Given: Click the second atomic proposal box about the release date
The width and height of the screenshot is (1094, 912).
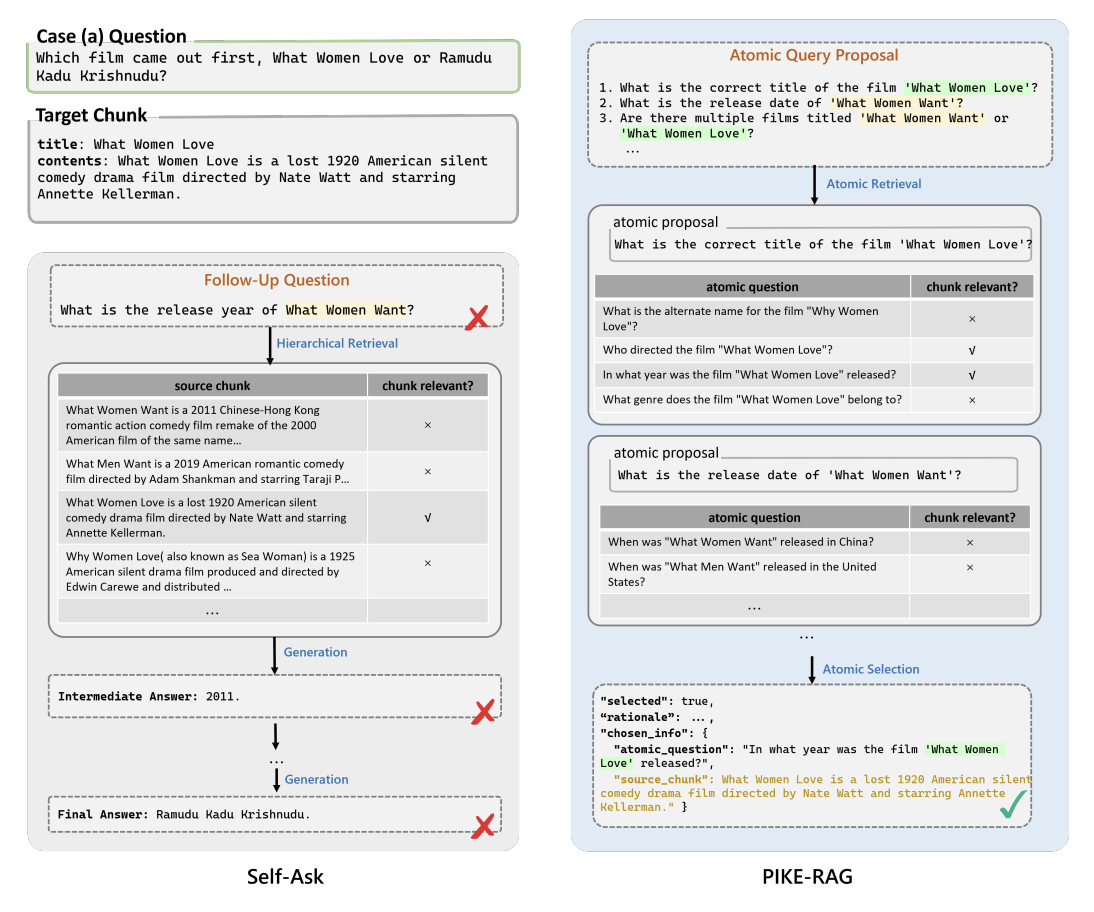Looking at the screenshot, I should pos(814,475).
